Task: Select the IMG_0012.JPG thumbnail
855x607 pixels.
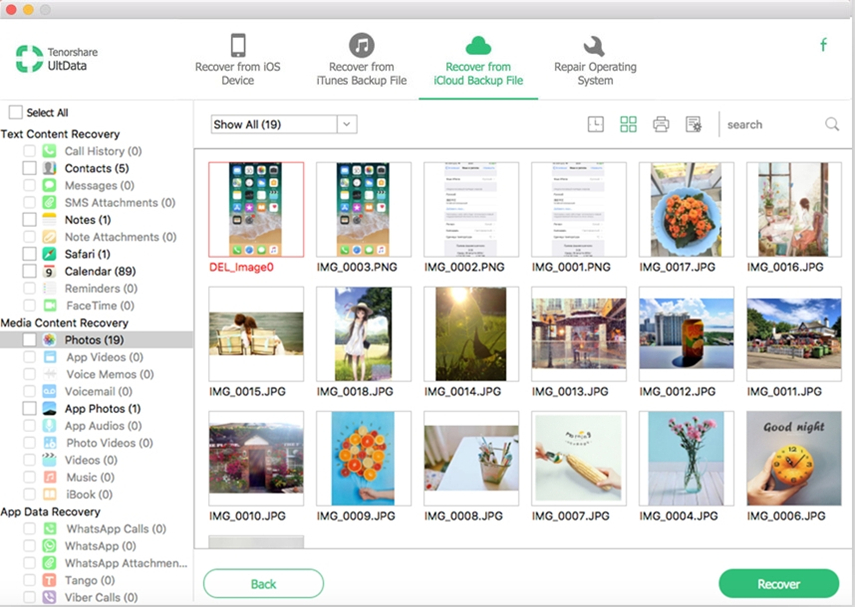Action: coord(687,334)
